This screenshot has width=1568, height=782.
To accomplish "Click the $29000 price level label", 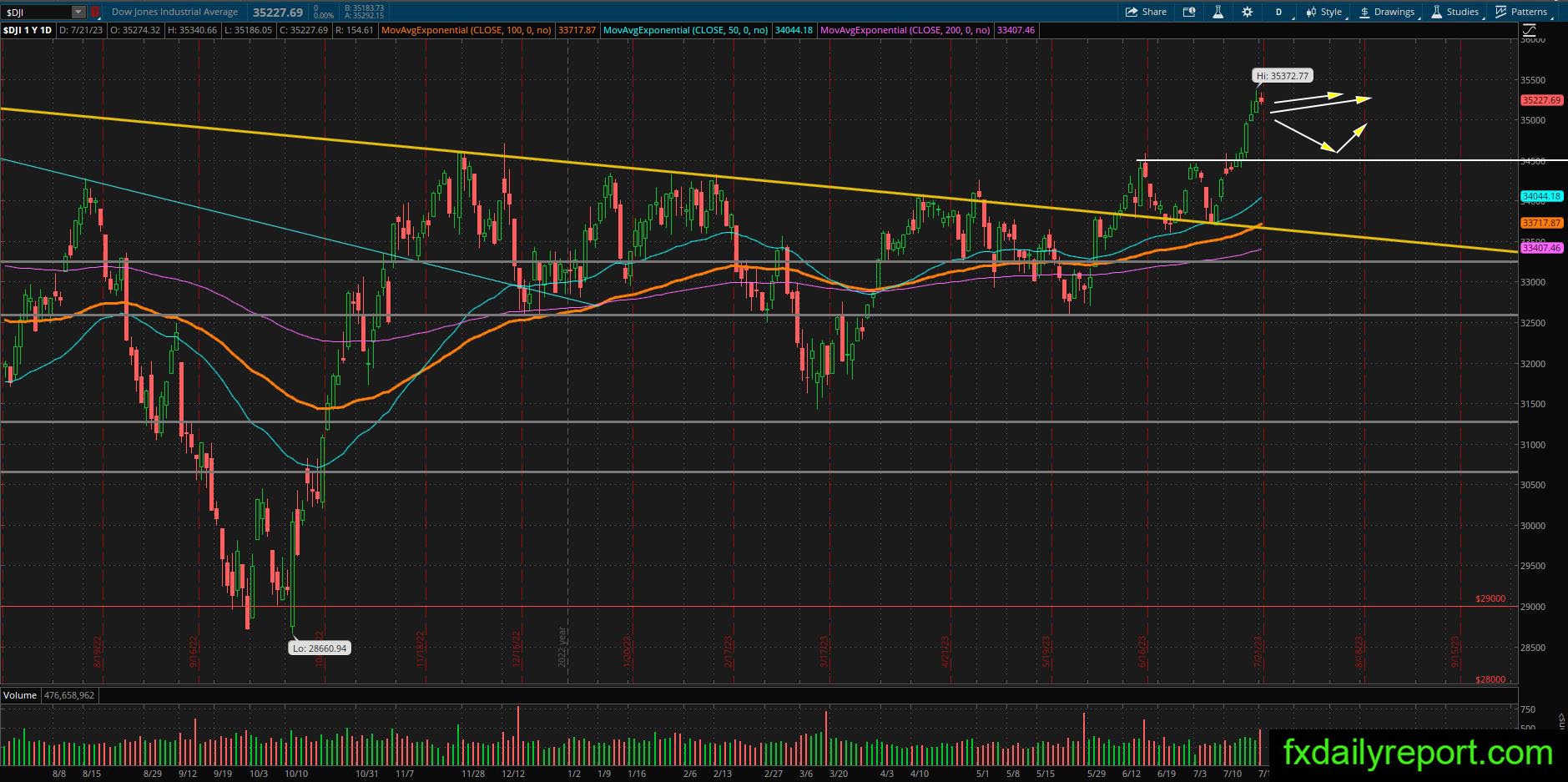I will click(x=1490, y=598).
